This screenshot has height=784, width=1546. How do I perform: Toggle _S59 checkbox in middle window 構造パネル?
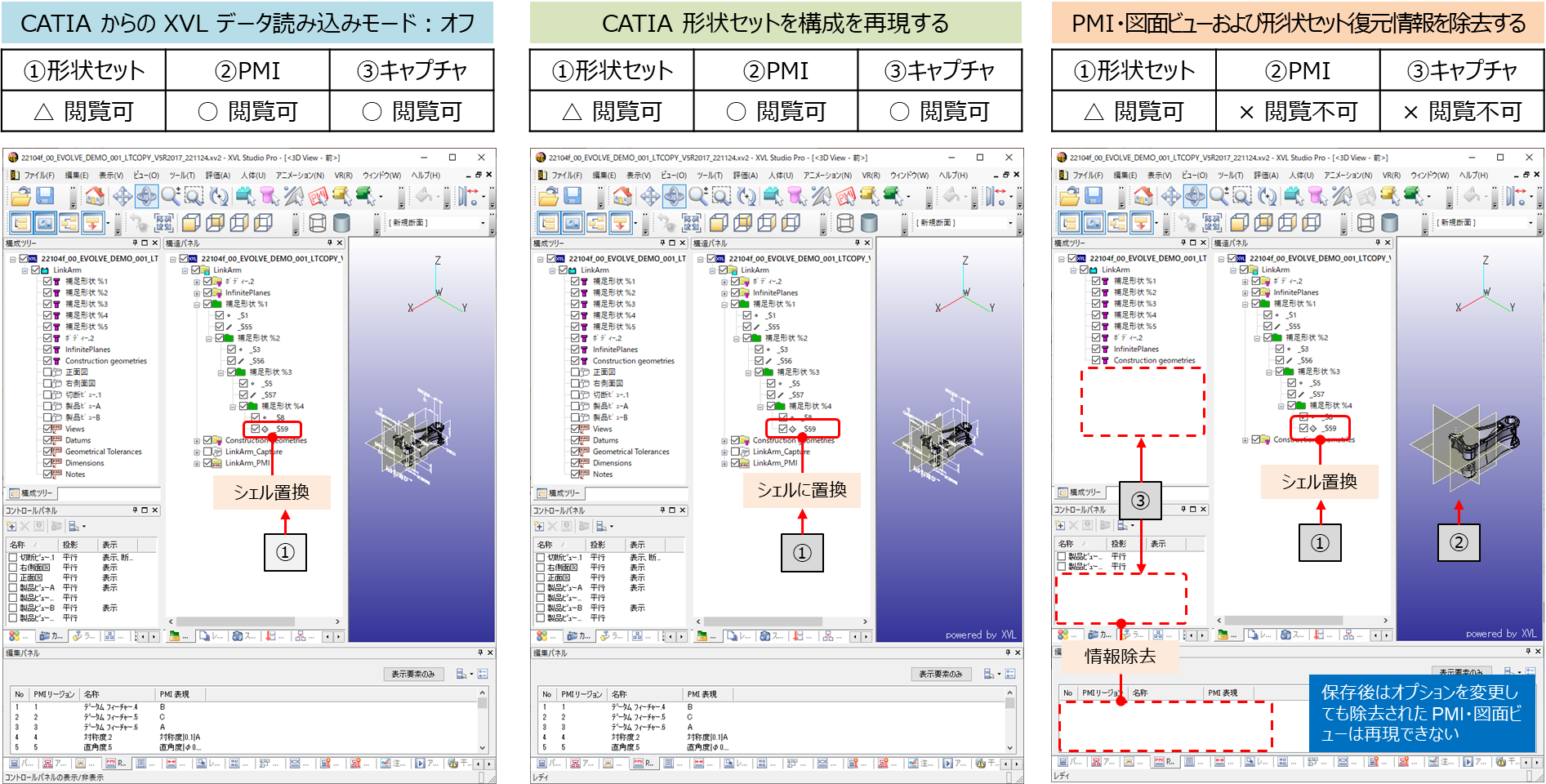point(782,429)
